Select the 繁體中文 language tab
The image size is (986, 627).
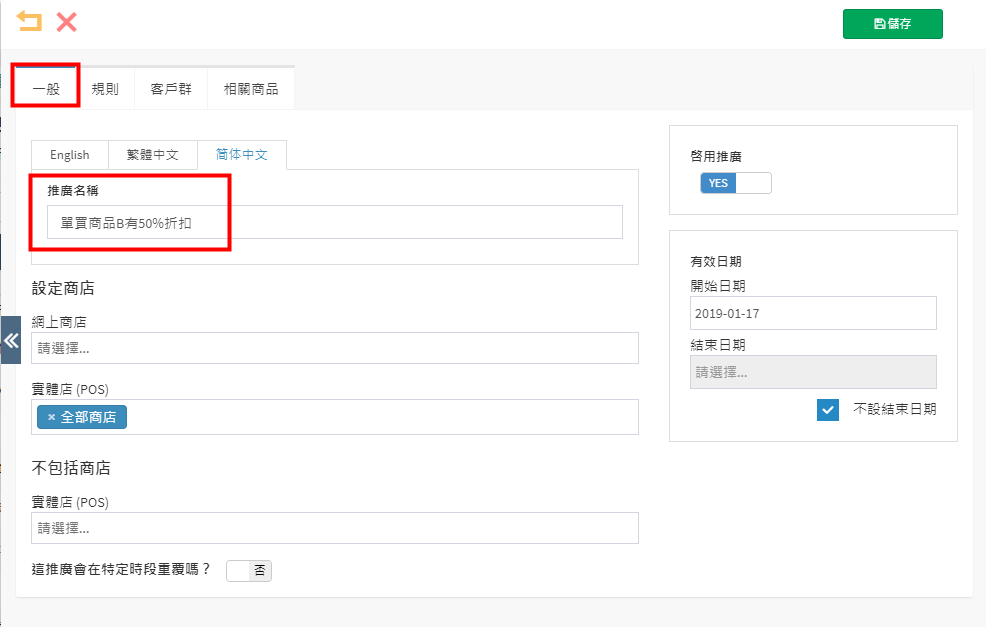[x=153, y=155]
